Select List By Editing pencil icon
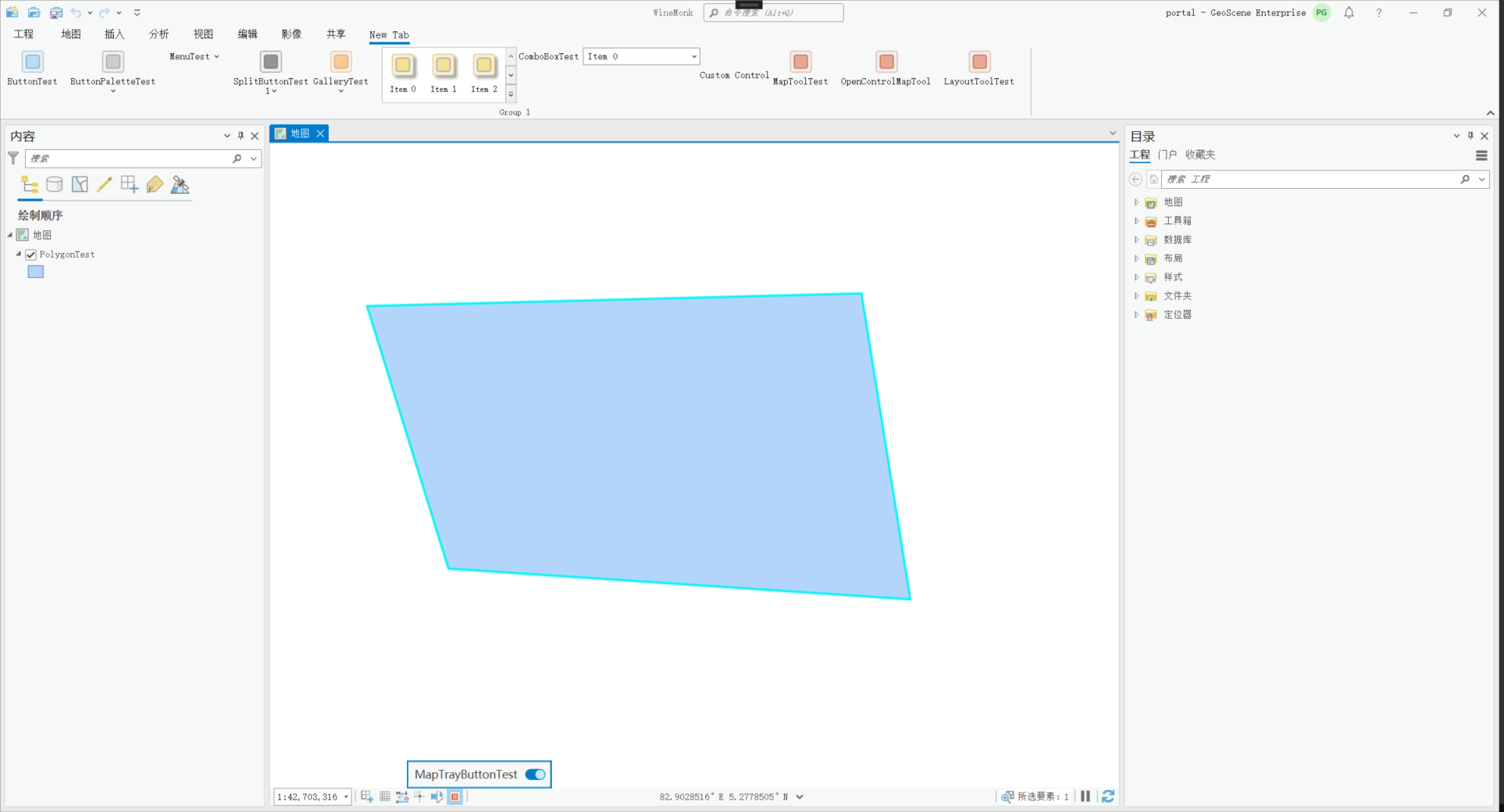 click(x=105, y=185)
